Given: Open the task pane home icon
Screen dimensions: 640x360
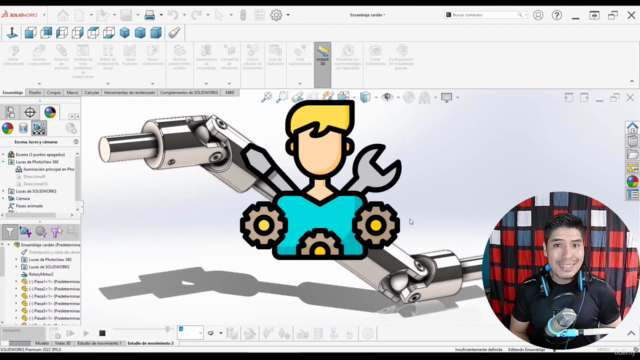Looking at the screenshot, I should coord(632,127).
